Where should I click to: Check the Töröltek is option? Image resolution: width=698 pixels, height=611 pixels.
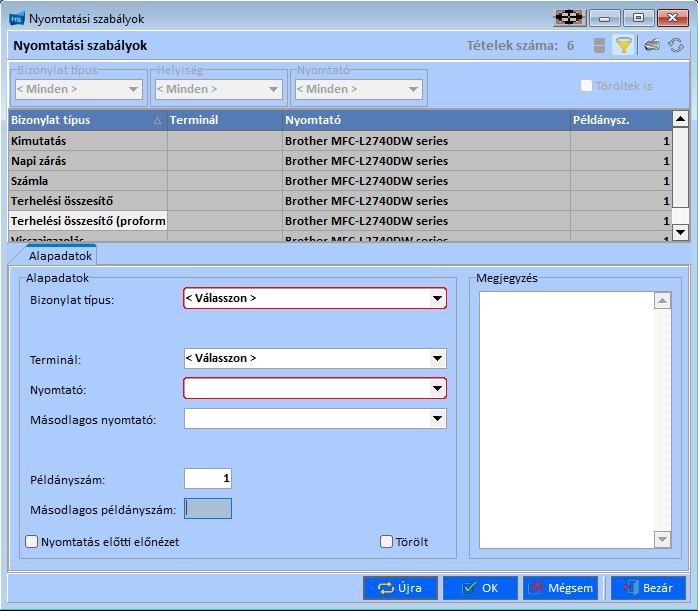click(587, 86)
